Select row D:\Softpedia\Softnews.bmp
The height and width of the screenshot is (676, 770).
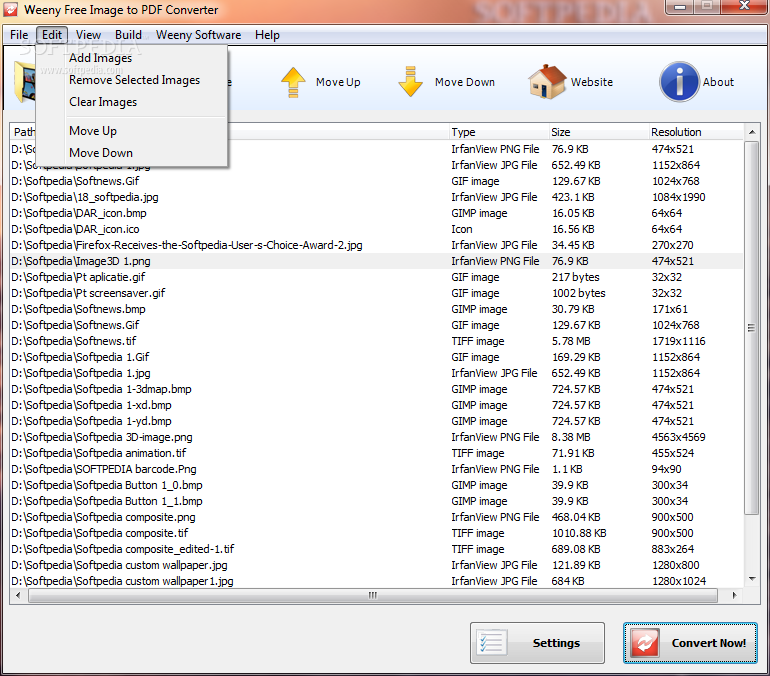coord(377,309)
